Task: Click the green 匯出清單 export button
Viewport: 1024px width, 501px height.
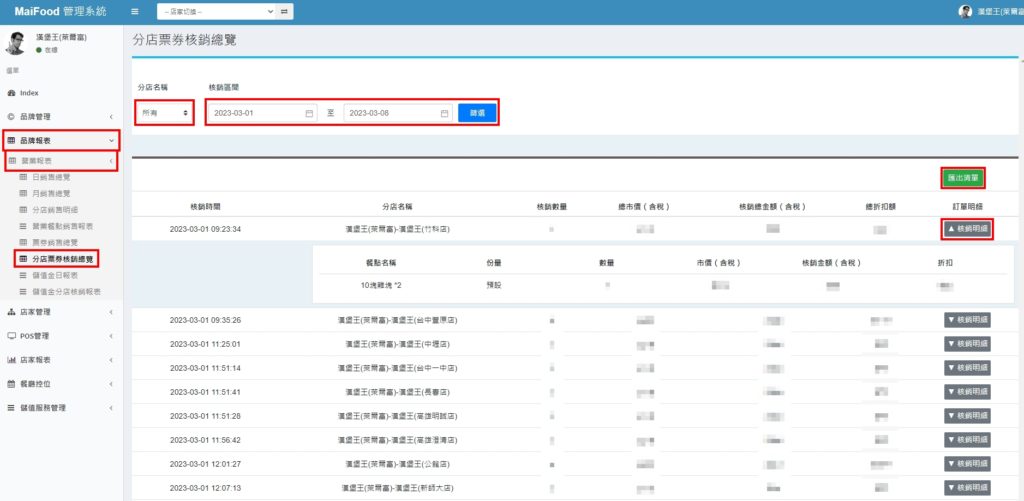Action: (x=964, y=178)
